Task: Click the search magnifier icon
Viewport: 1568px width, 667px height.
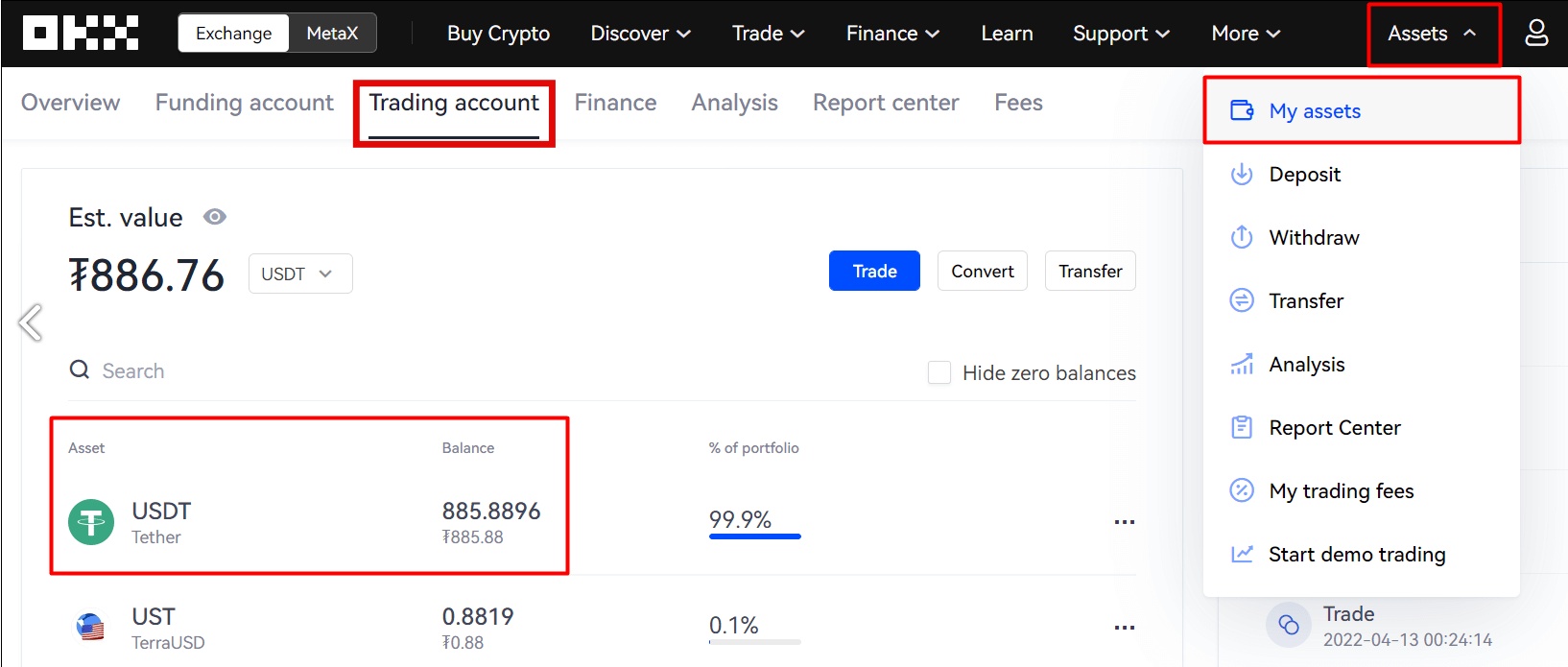Action: tap(79, 369)
